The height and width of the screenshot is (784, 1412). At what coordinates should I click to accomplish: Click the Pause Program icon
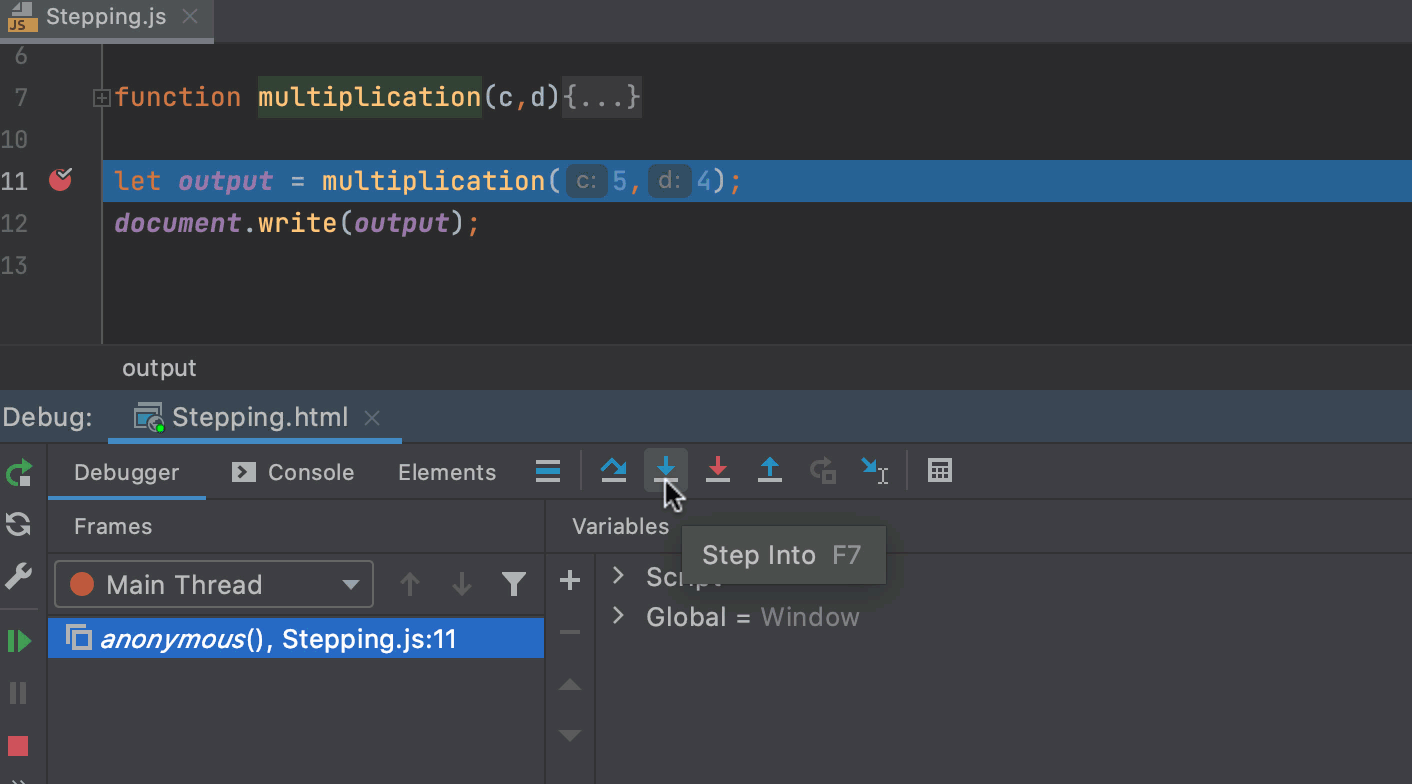(x=19, y=693)
